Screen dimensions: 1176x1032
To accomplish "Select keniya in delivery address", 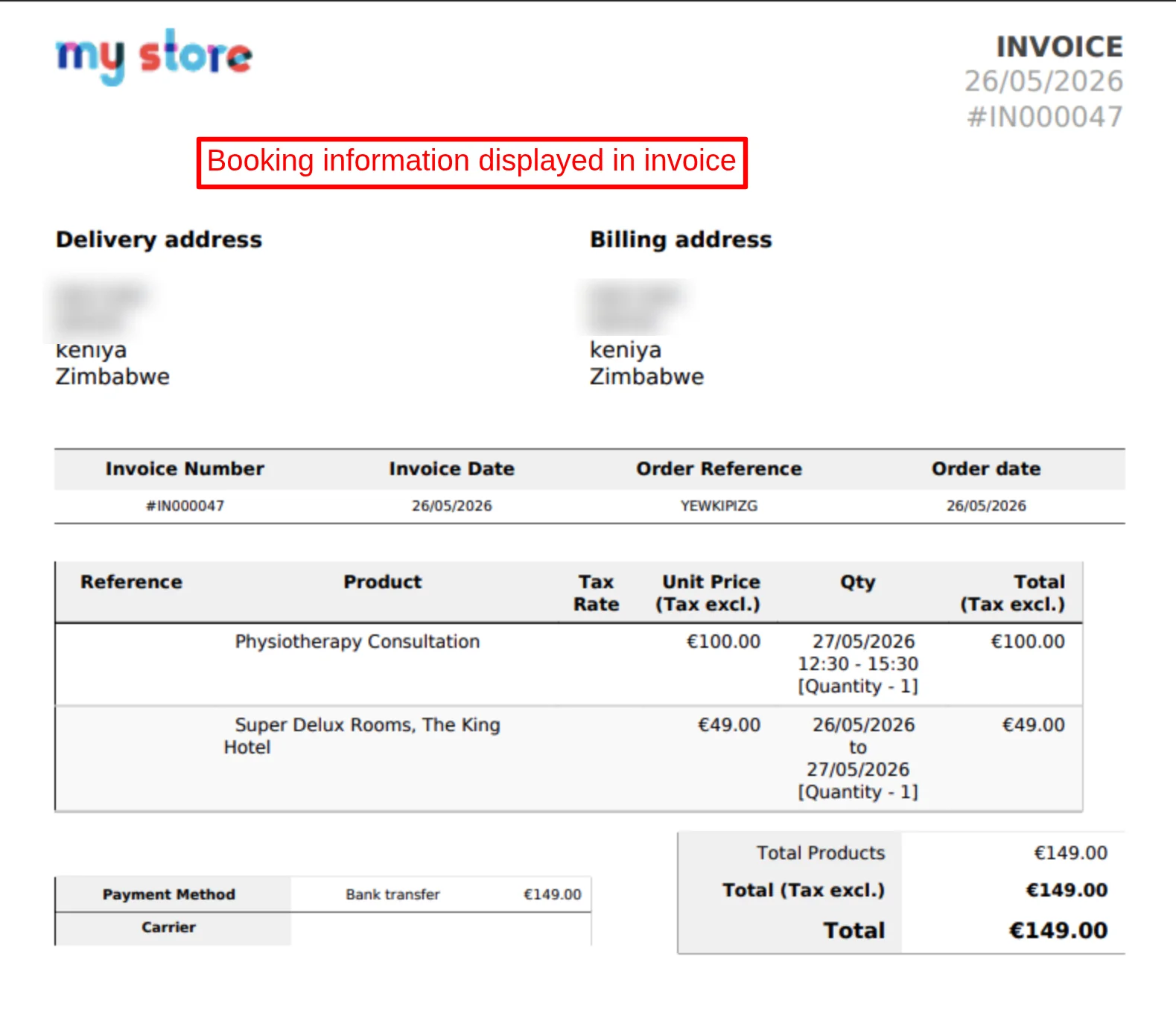I will click(x=91, y=350).
